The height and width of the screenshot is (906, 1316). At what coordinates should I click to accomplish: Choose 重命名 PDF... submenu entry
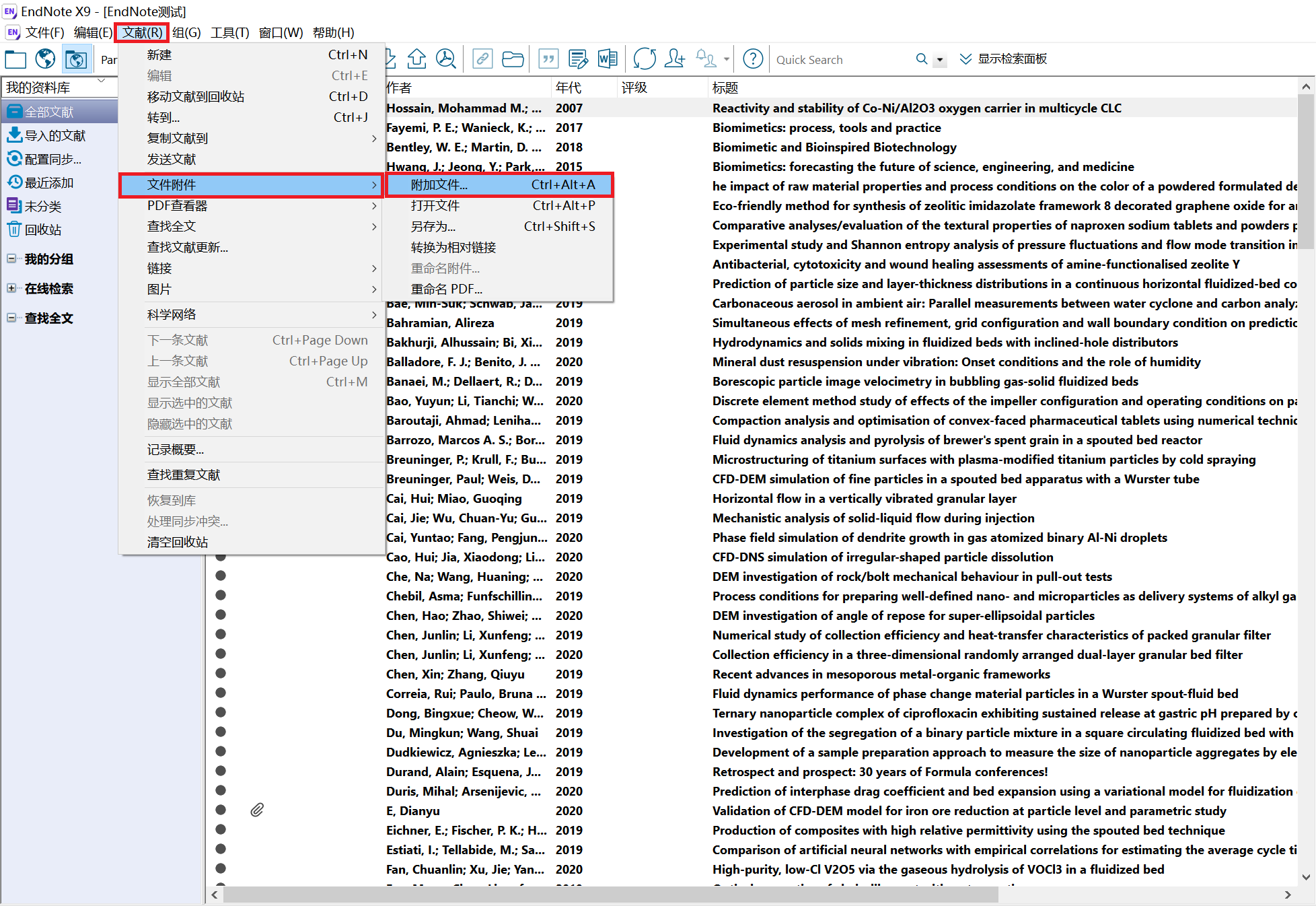tap(499, 289)
